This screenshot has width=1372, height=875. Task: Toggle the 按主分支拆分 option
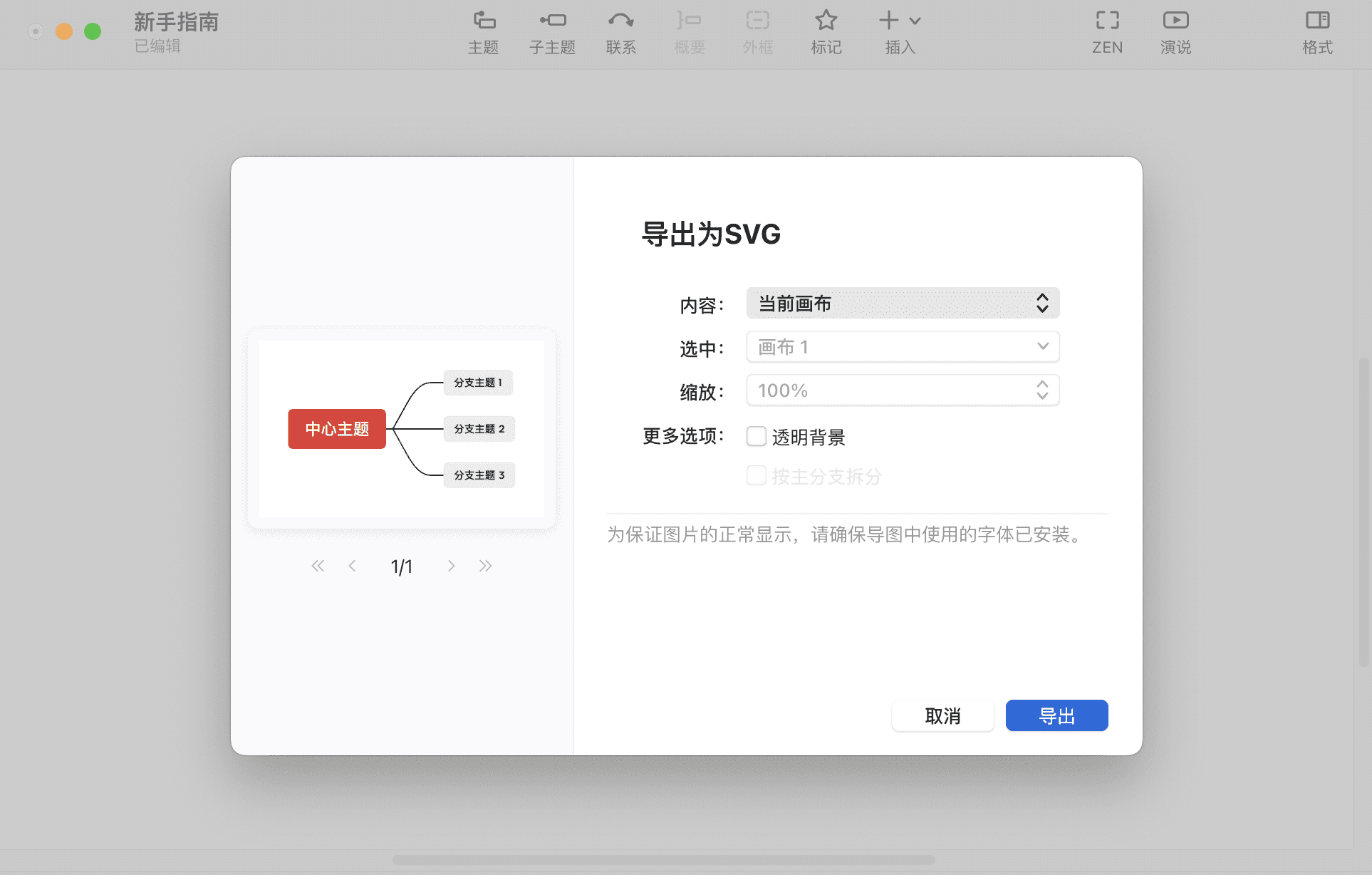click(757, 475)
